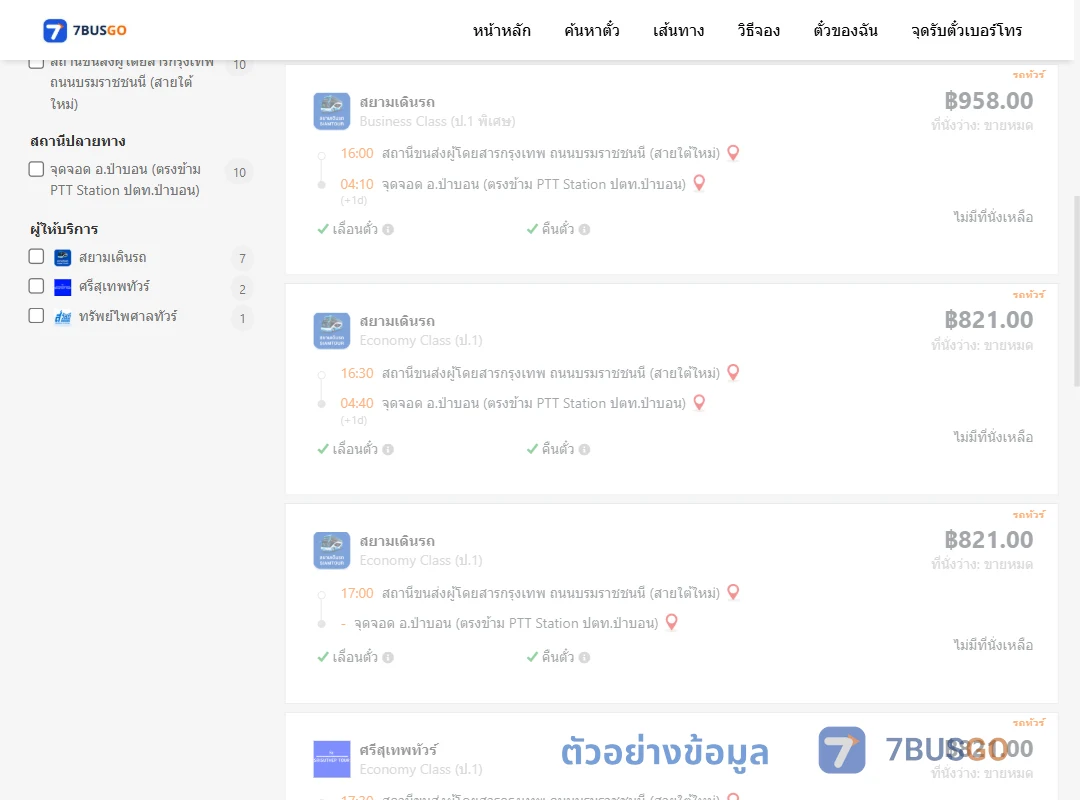Click ศรีสุเทพทัวร์ operator name on bottom card
This screenshot has height=800, width=1080.
pyautogui.click(x=399, y=750)
